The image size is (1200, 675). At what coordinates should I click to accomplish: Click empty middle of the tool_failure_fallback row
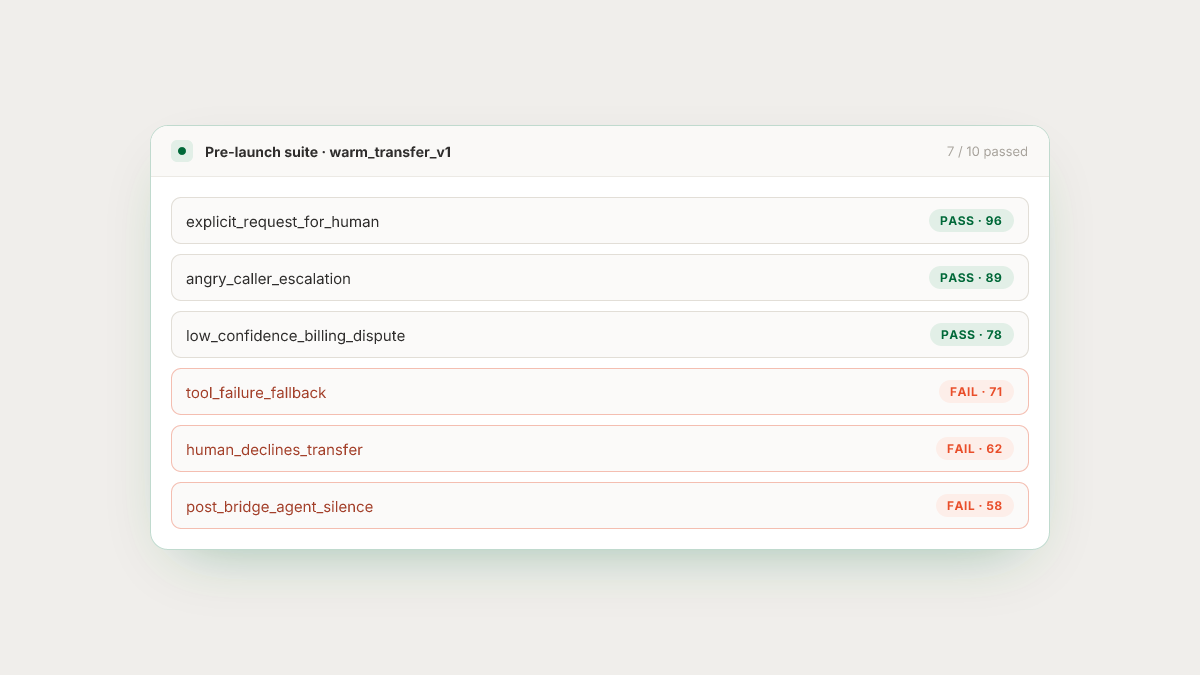pyautogui.click(x=630, y=392)
